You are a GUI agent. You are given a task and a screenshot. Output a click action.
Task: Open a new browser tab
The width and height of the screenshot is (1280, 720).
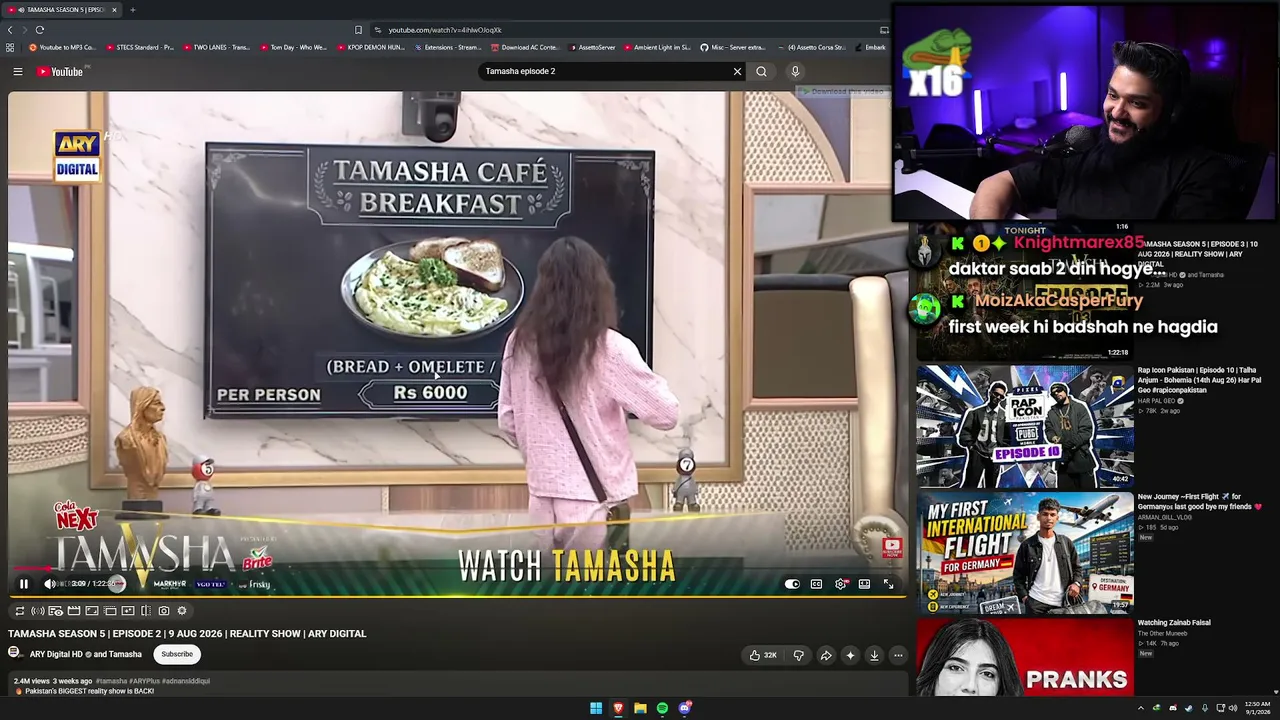pyautogui.click(x=132, y=10)
